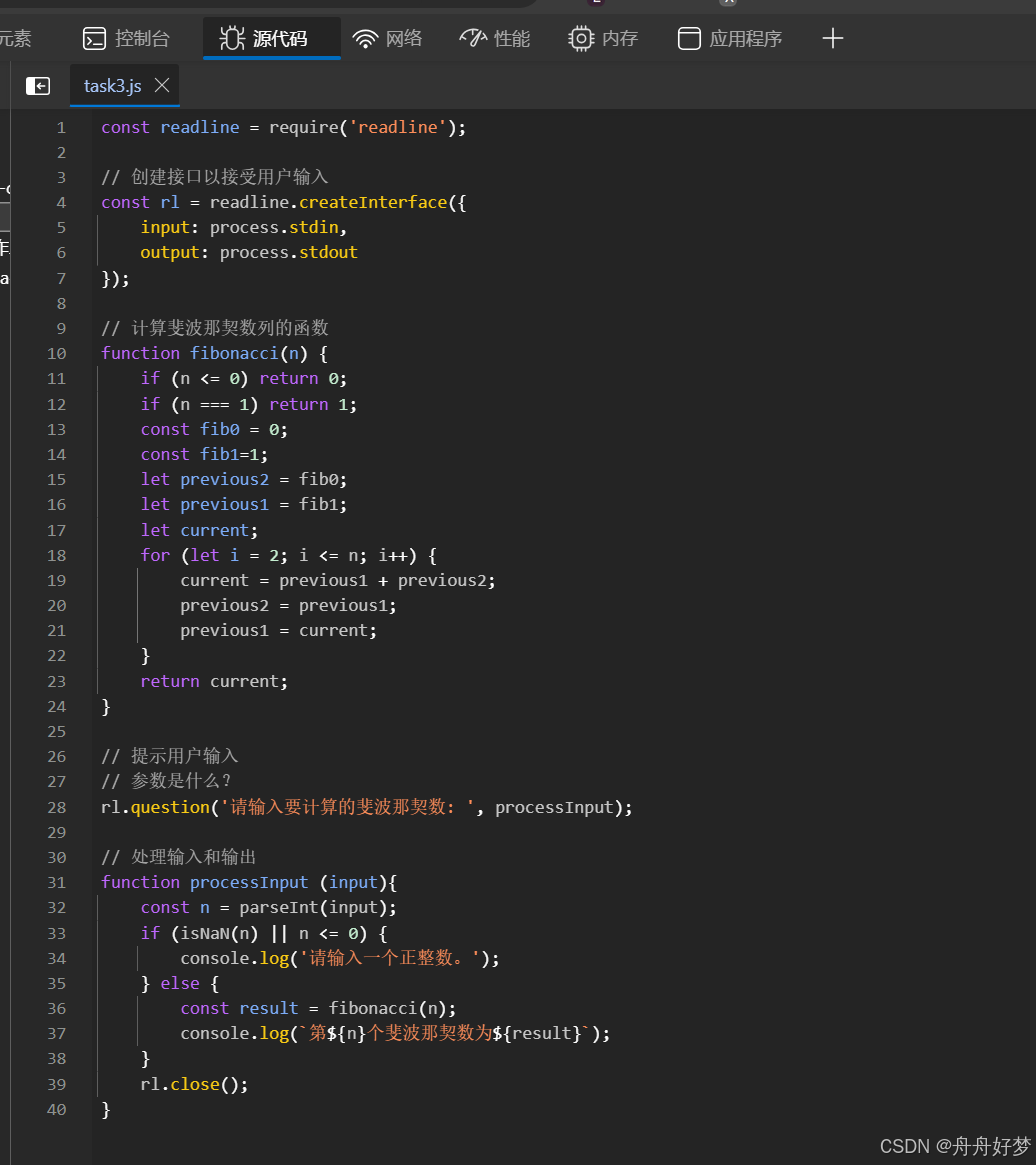1036x1165 pixels.
Task: Click 'createInterface' on line 4
Action: [x=373, y=202]
